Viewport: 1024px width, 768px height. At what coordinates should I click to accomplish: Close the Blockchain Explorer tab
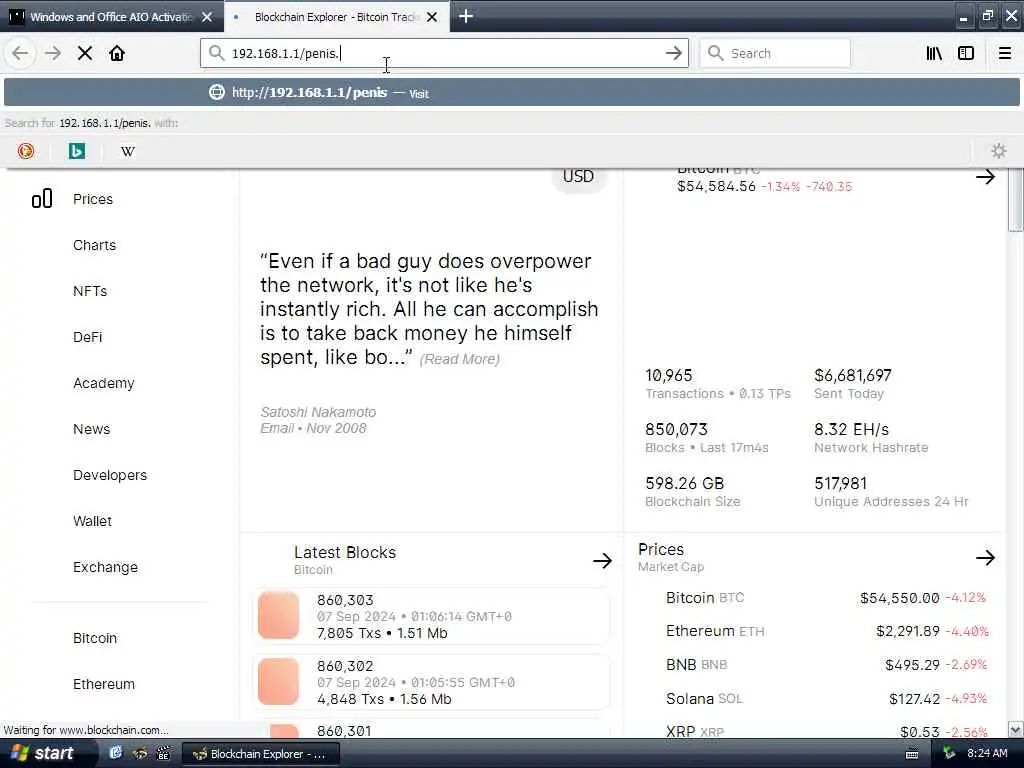coord(432,17)
